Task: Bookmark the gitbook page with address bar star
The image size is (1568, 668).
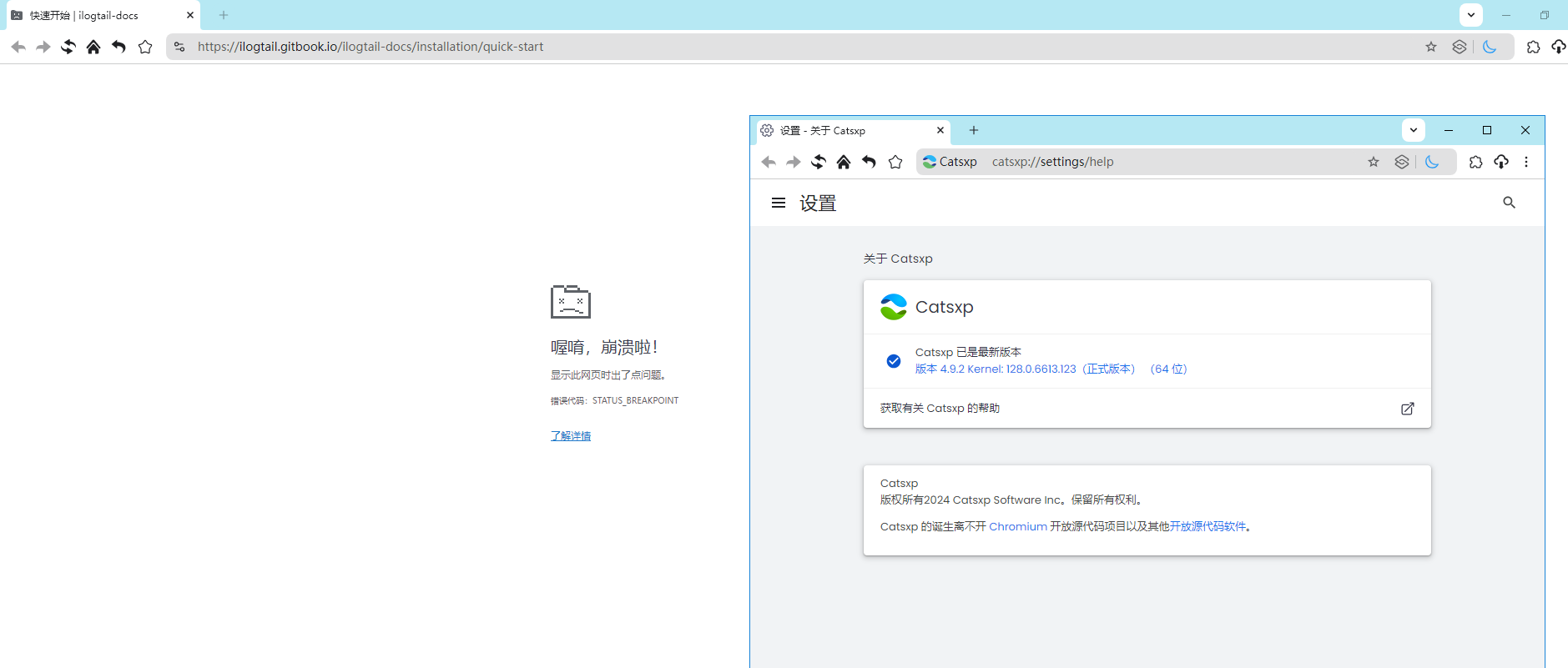Action: coord(1431,47)
